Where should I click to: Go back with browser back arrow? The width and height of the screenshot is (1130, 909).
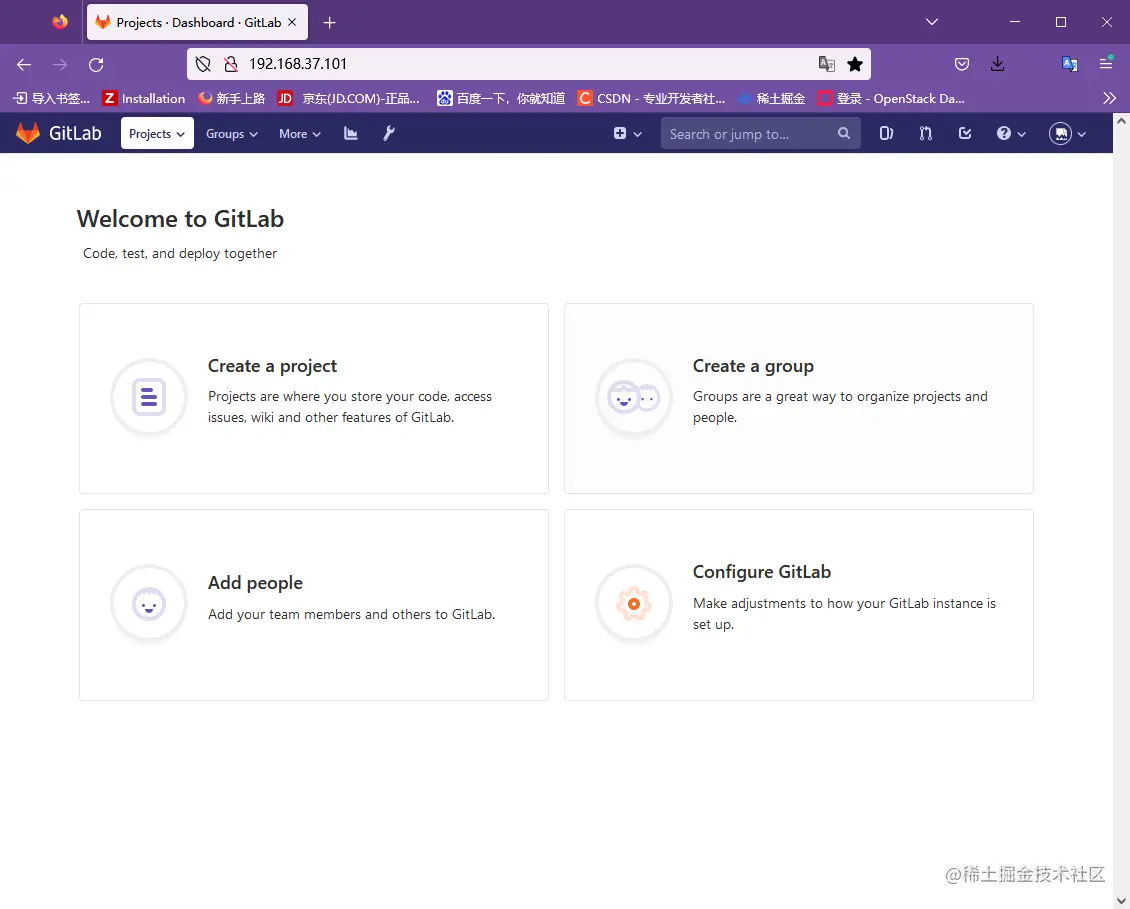[x=24, y=64]
